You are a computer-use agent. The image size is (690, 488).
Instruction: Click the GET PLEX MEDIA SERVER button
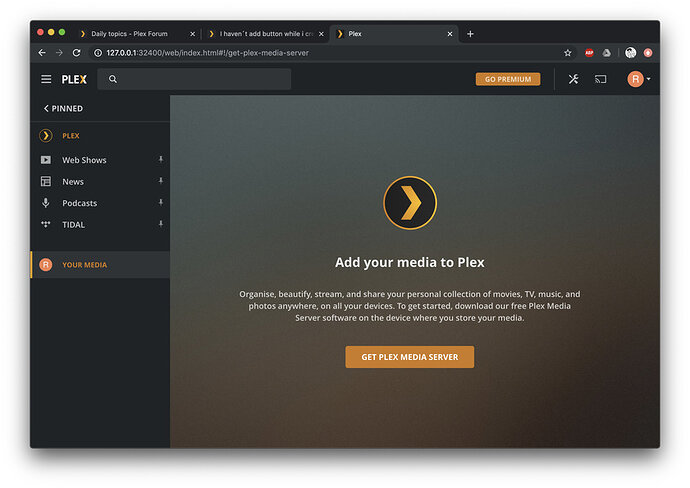pos(410,357)
